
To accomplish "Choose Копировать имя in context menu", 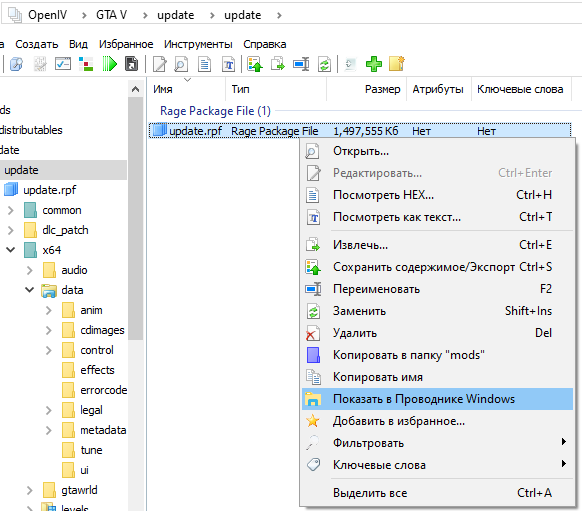I will click(438, 377).
